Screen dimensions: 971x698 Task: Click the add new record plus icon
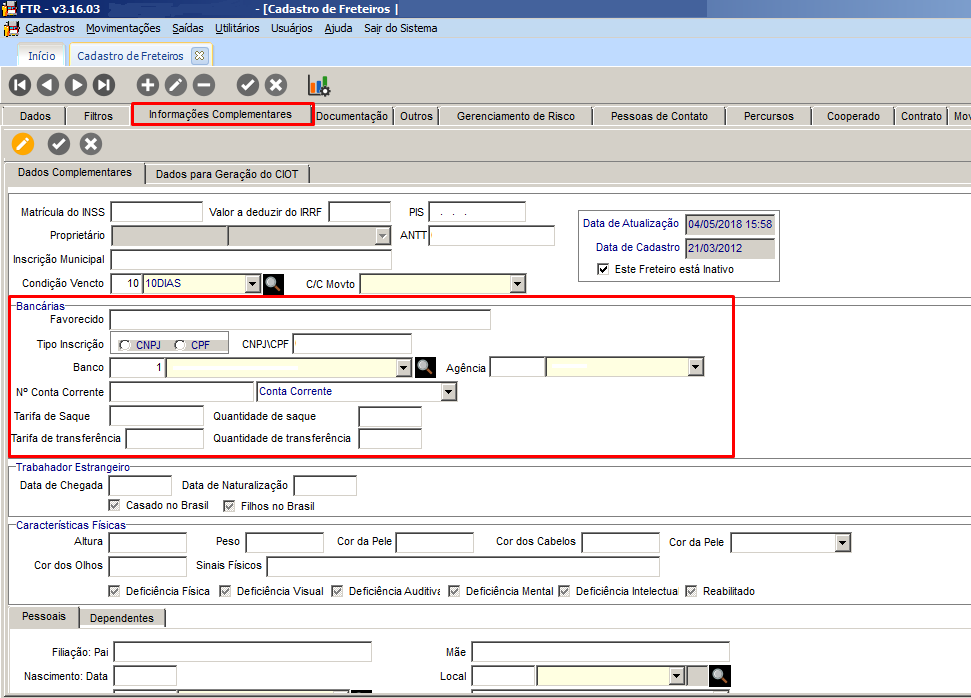(x=147, y=85)
